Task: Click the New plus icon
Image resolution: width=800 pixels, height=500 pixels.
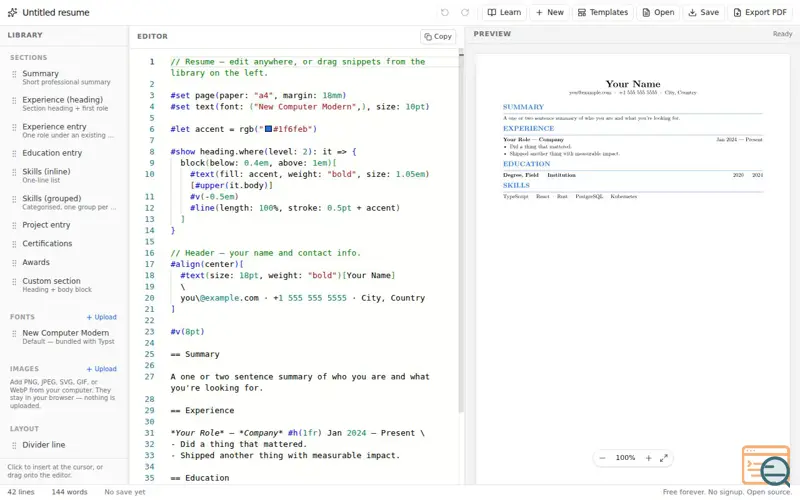Action: pyautogui.click(x=539, y=12)
